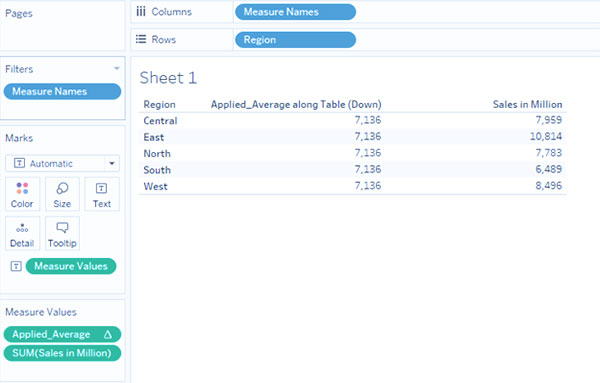
Task: Select the East row label
Action: pyautogui.click(x=154, y=137)
